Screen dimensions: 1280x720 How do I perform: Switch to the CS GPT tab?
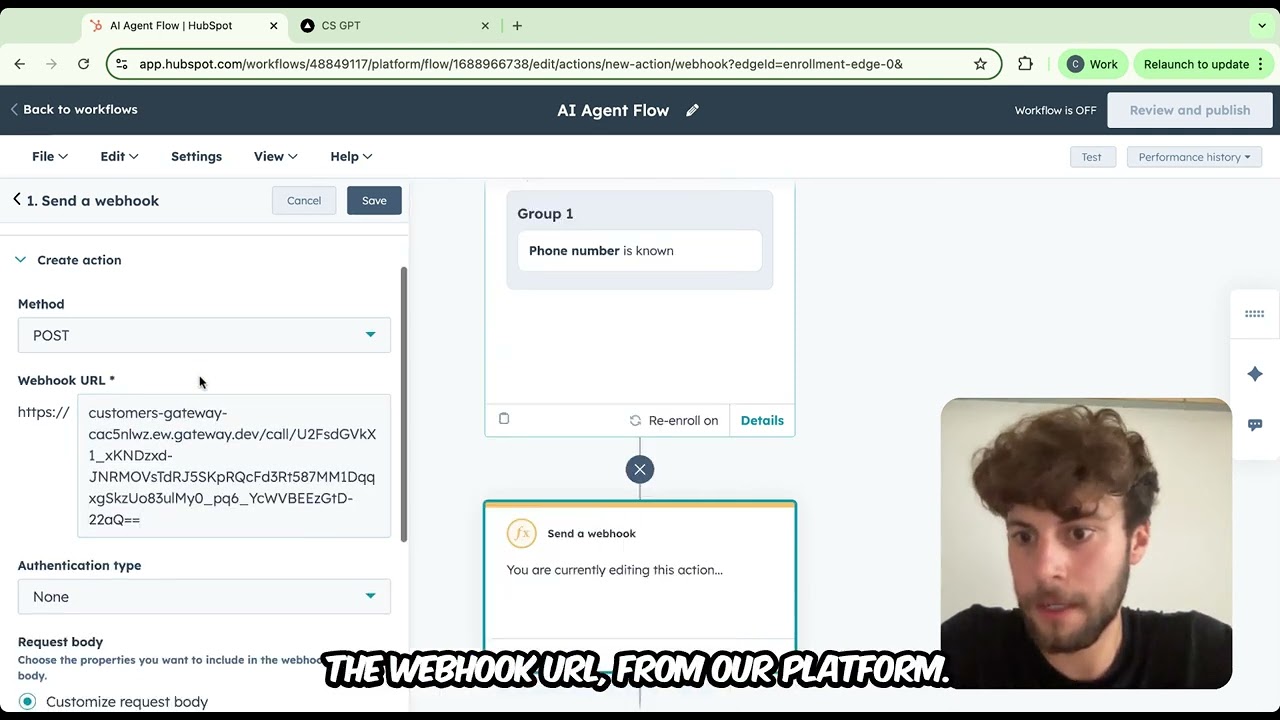[x=396, y=26]
